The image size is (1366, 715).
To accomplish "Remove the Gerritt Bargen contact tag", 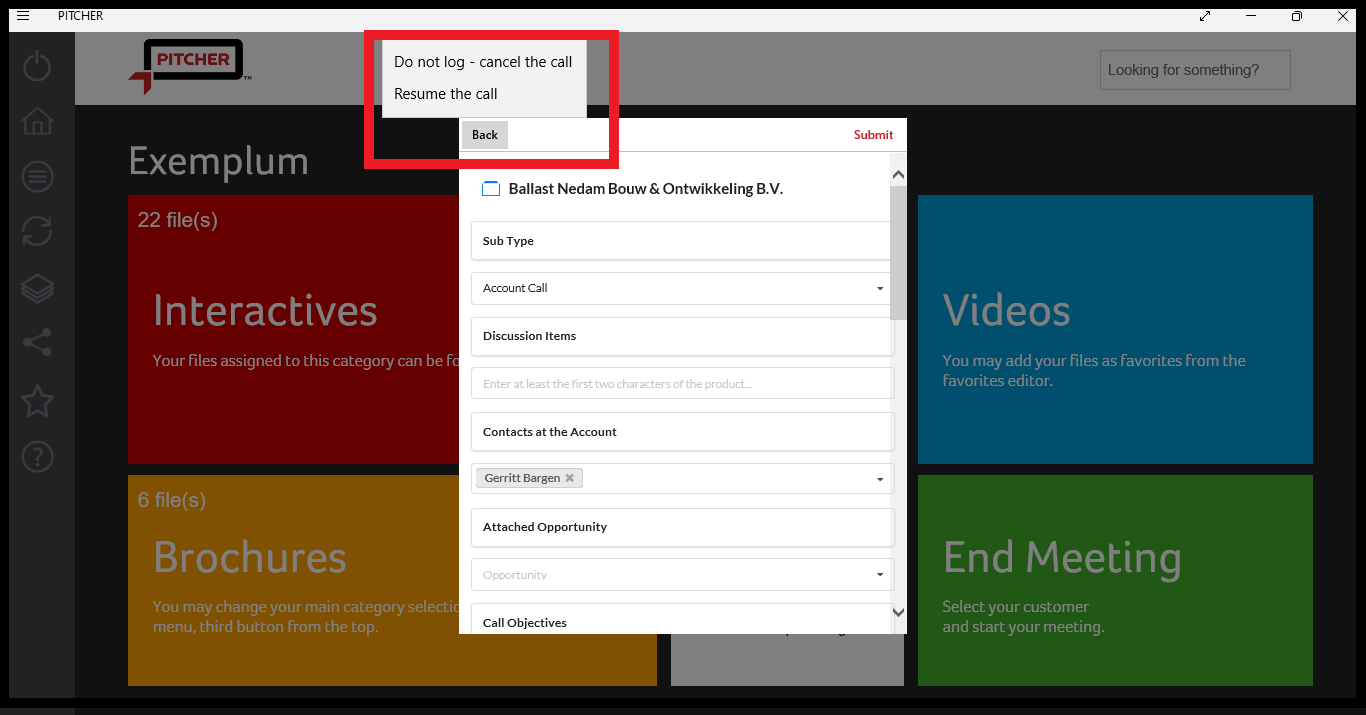I will pos(569,478).
